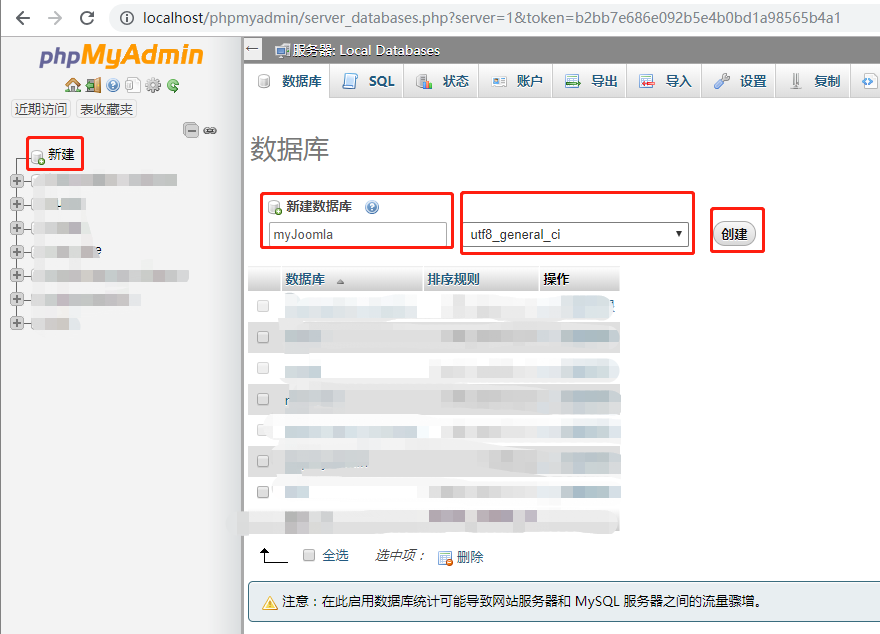The image size is (880, 634).
Task: Click the 数据库 page heading
Action: click(289, 149)
